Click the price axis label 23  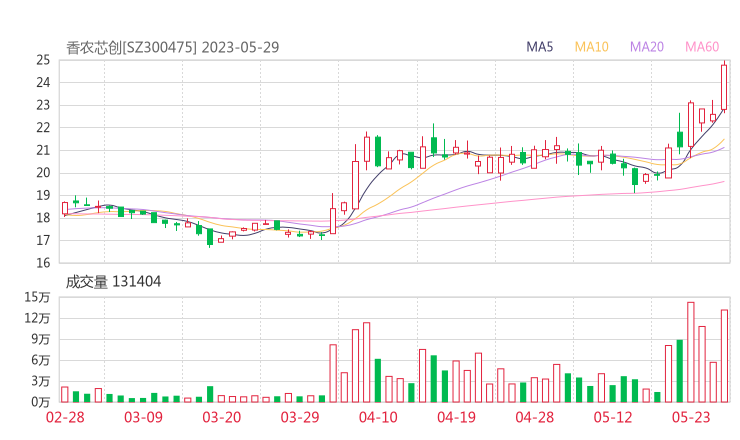pyautogui.click(x=43, y=105)
